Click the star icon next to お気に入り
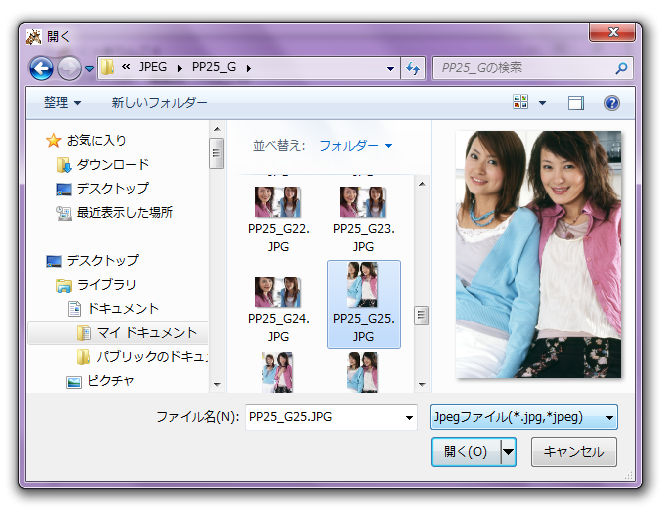The width and height of the screenshot is (670, 520). (x=54, y=141)
